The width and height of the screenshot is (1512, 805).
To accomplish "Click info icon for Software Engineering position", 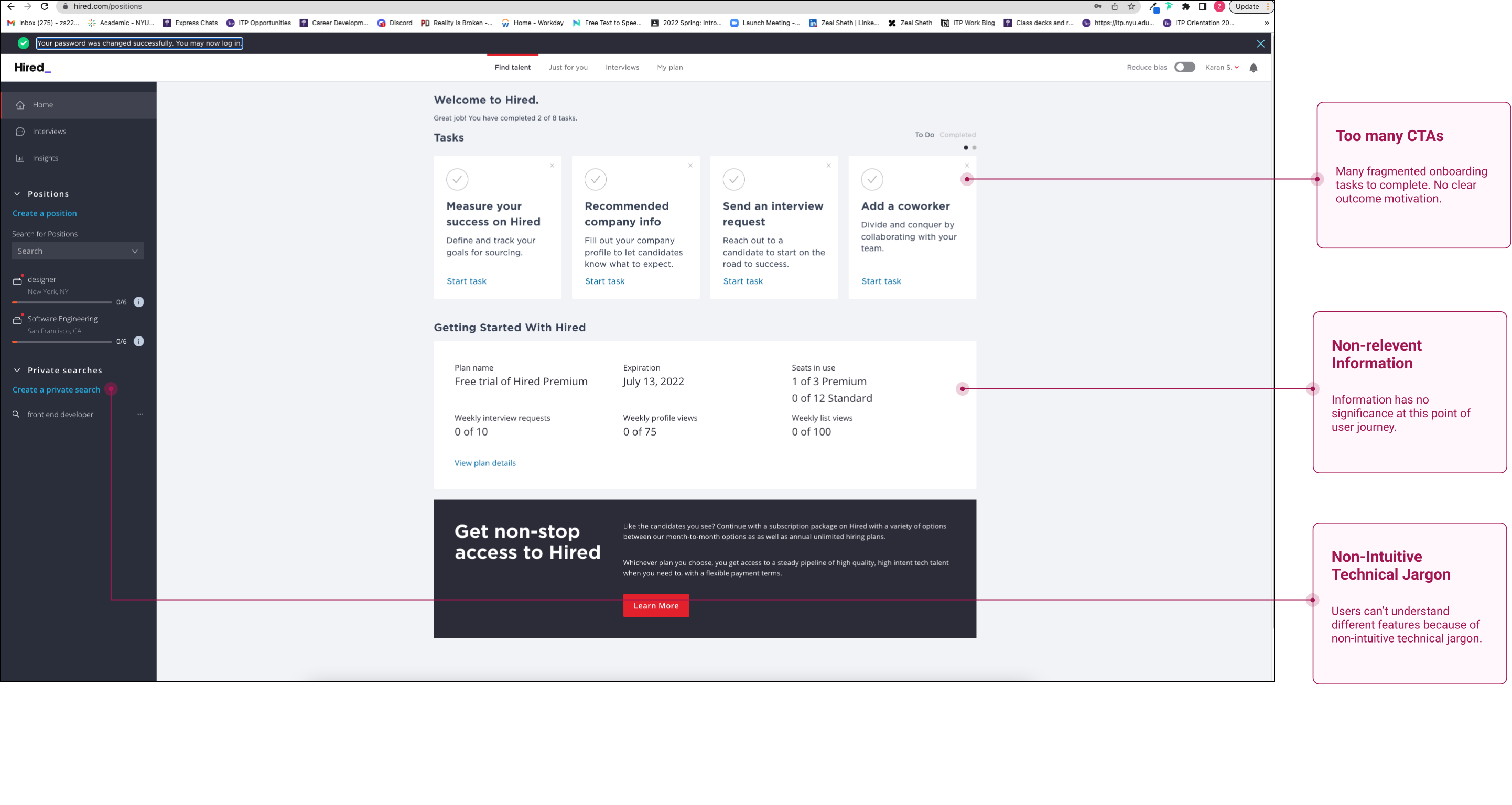I will tap(138, 342).
